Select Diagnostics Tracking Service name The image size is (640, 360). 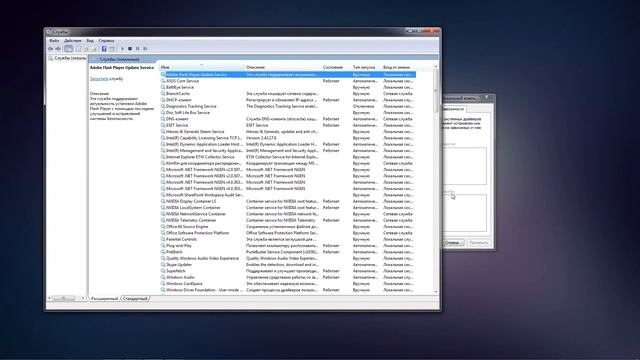click(191, 106)
